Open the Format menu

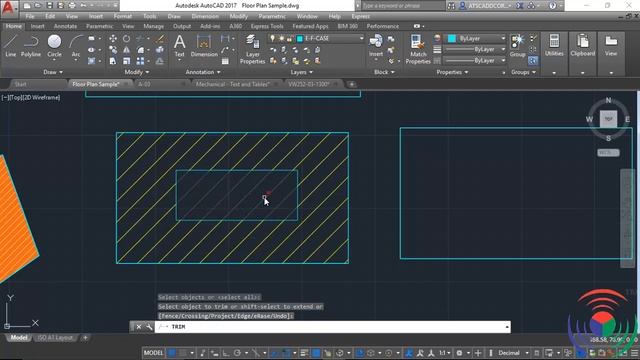tap(122, 16)
